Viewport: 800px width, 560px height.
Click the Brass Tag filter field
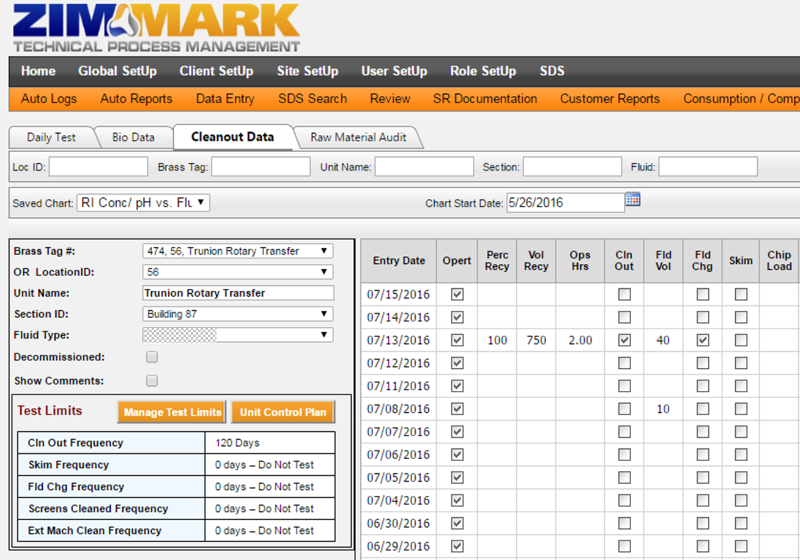[x=261, y=167]
